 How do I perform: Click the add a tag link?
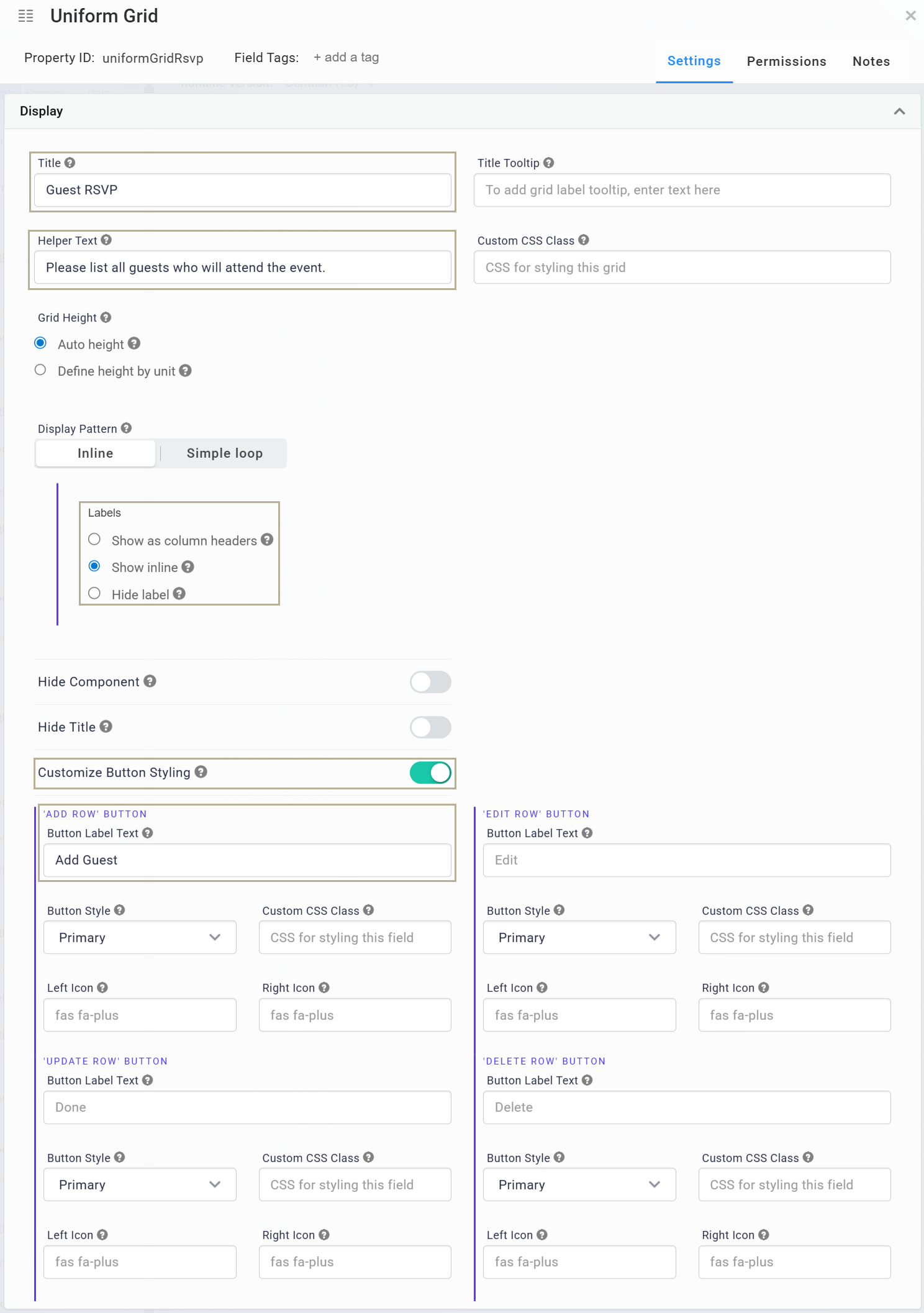click(346, 58)
